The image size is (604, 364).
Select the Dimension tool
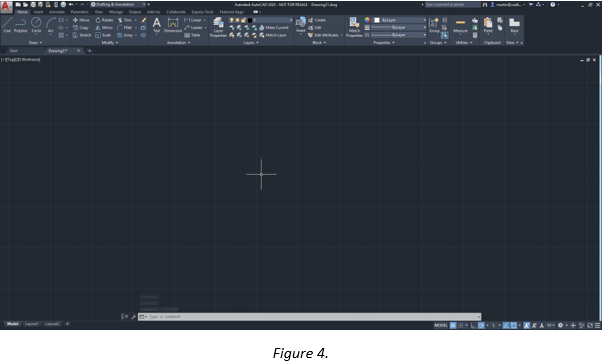coord(173,25)
